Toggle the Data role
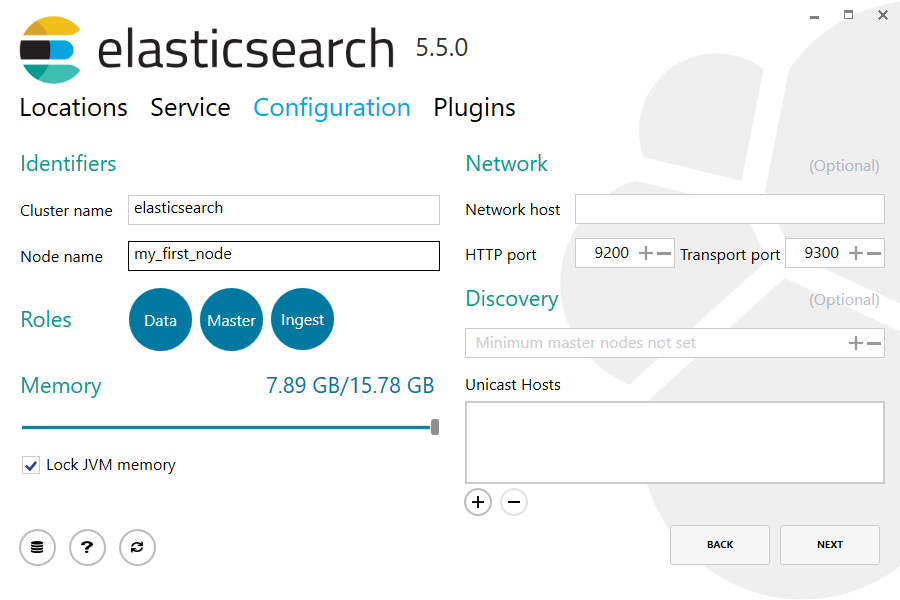The height and width of the screenshot is (600, 900). click(160, 320)
